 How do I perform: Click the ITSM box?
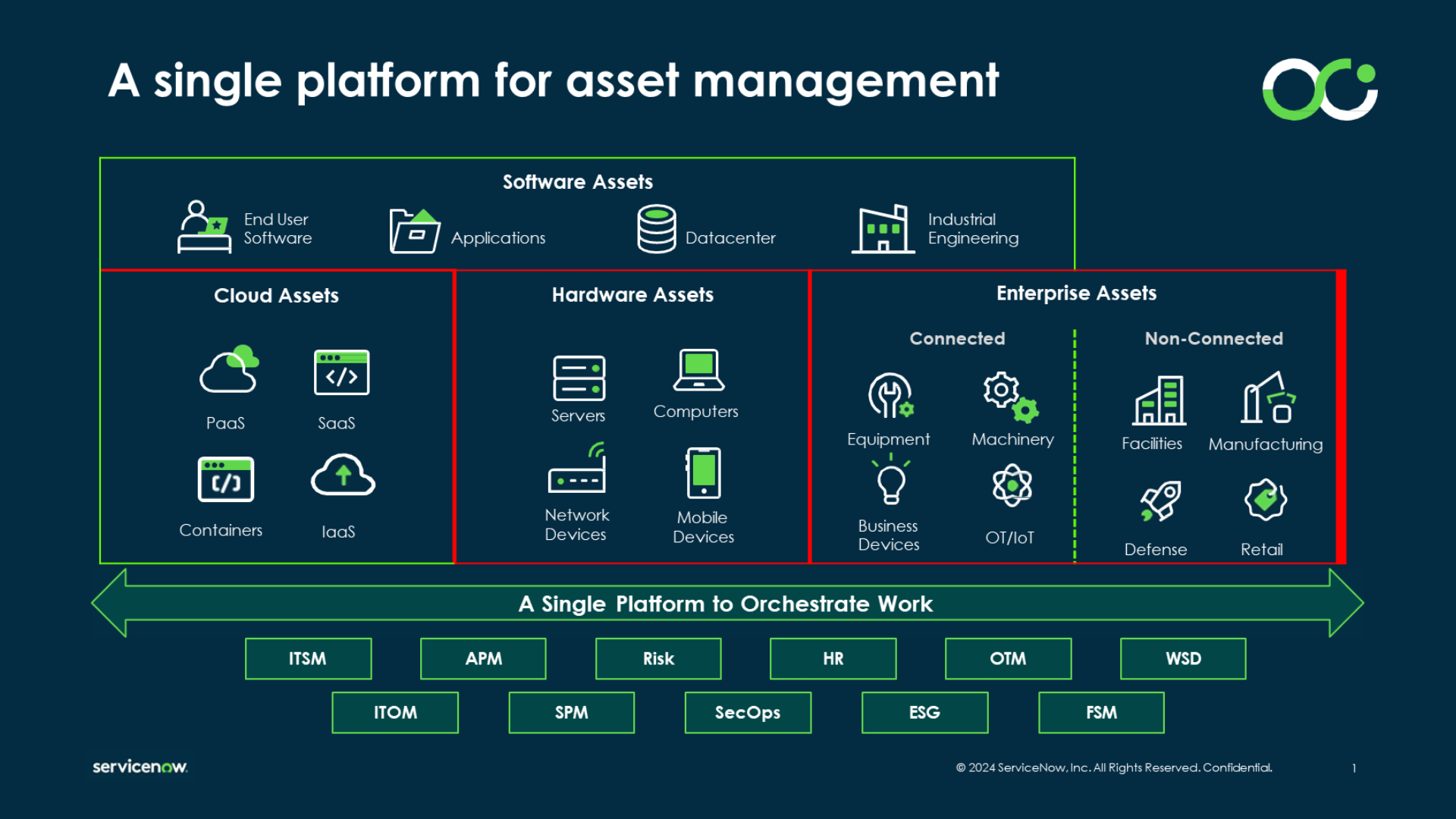click(x=309, y=658)
